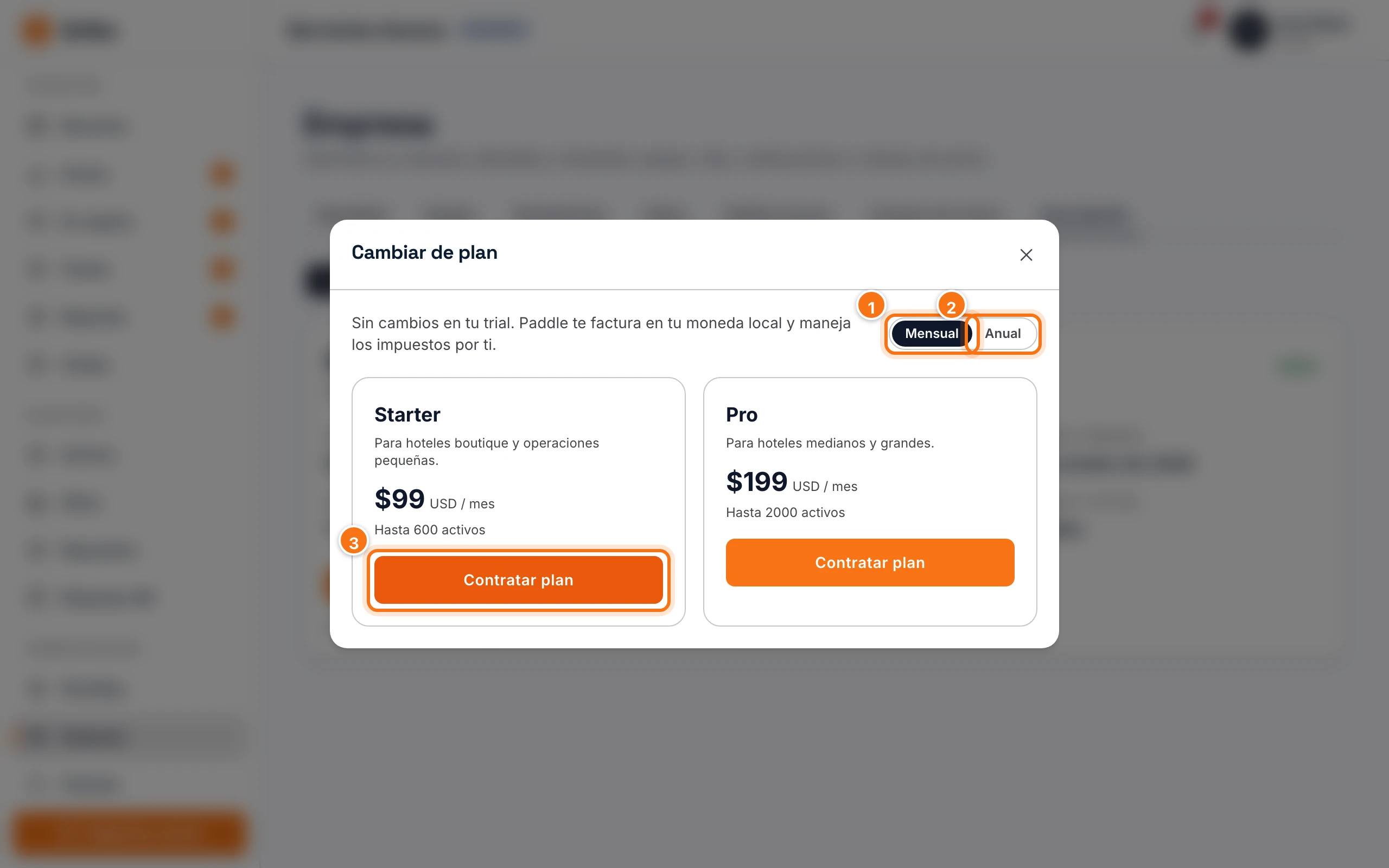Image resolution: width=1389 pixels, height=868 pixels.
Task: Click the $99 USD / mes price
Action: point(434,499)
